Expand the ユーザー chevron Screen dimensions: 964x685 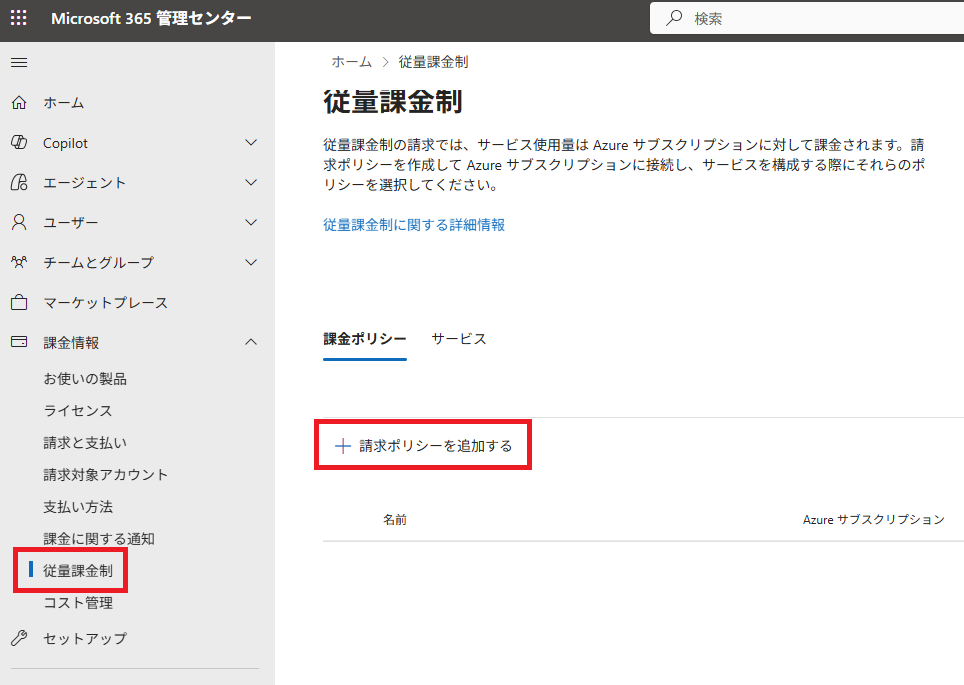coord(251,223)
